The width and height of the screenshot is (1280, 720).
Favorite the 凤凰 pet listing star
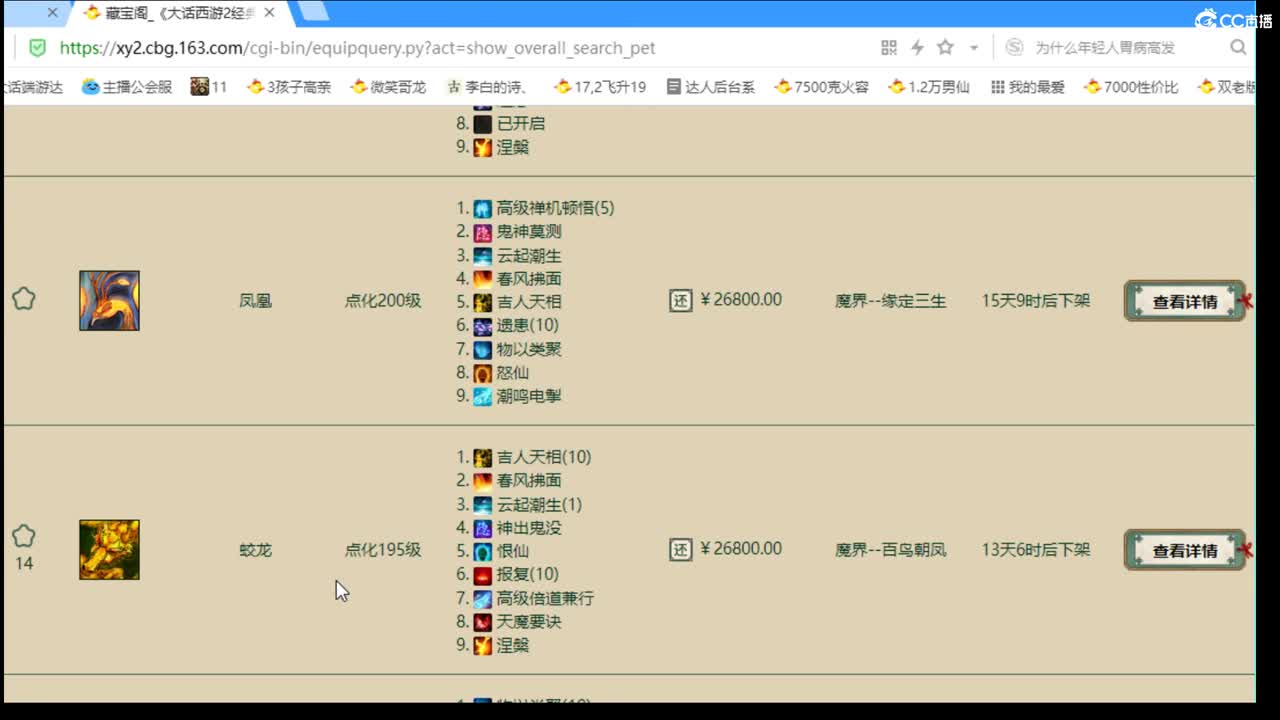(x=24, y=299)
